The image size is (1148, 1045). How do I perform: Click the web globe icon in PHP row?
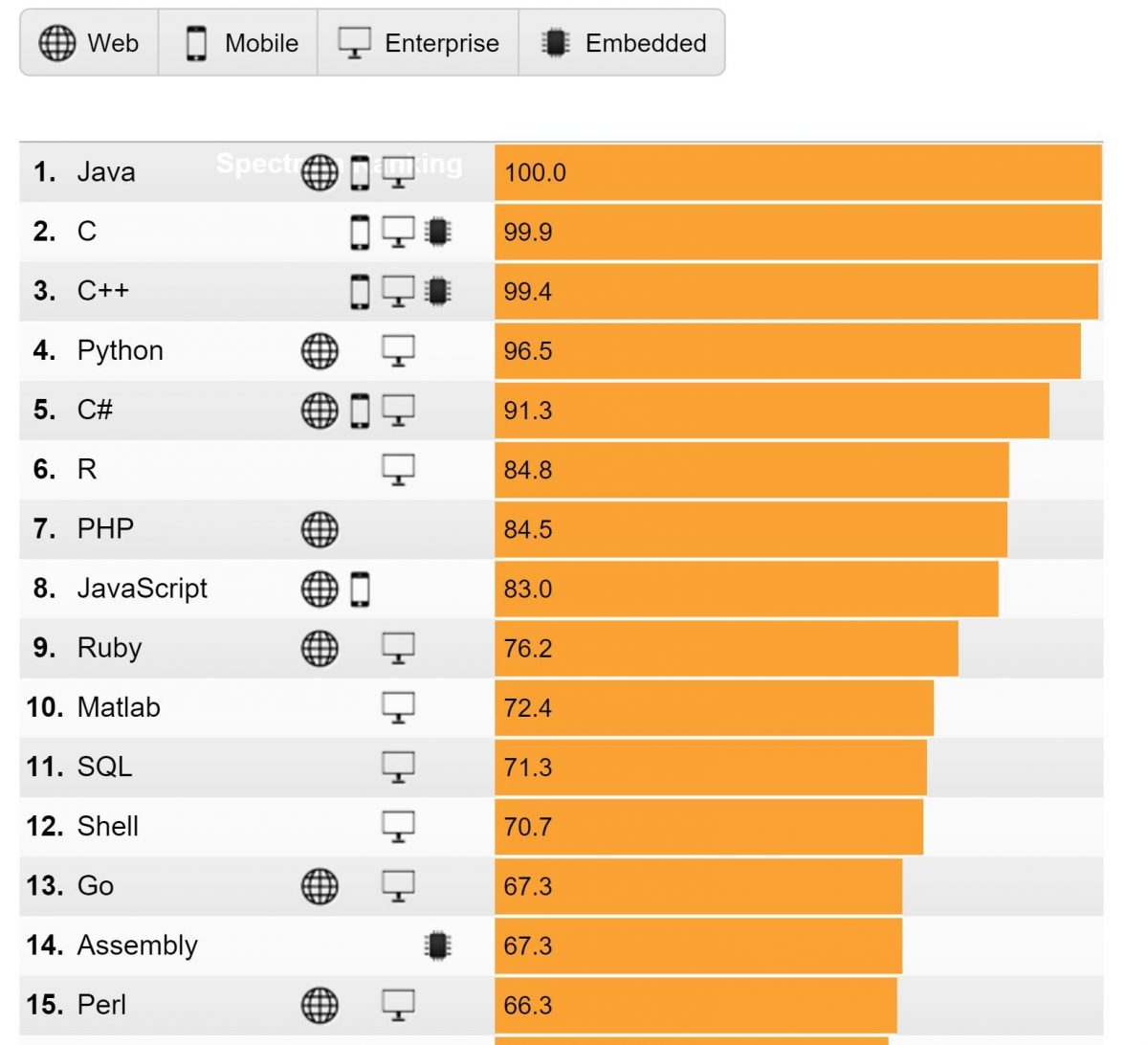pyautogui.click(x=320, y=528)
